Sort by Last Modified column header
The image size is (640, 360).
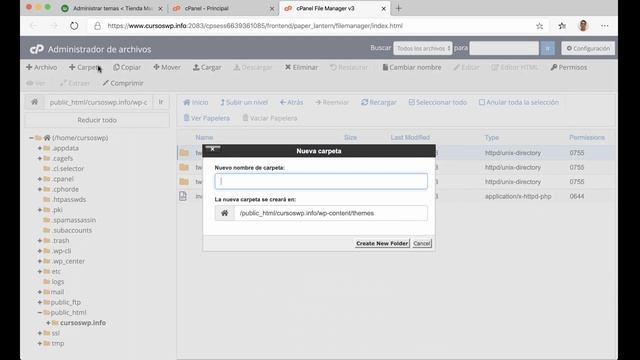(x=410, y=138)
